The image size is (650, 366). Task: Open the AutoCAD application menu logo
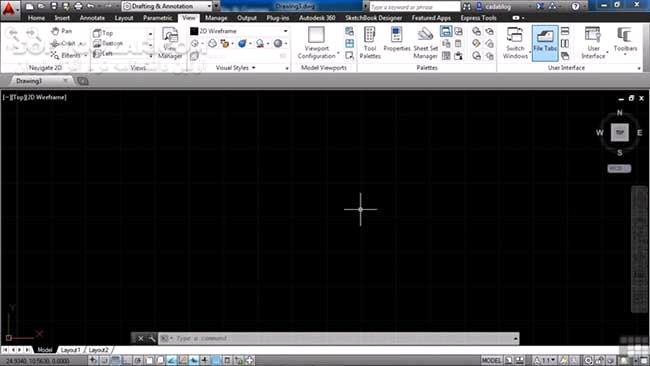click(9, 9)
